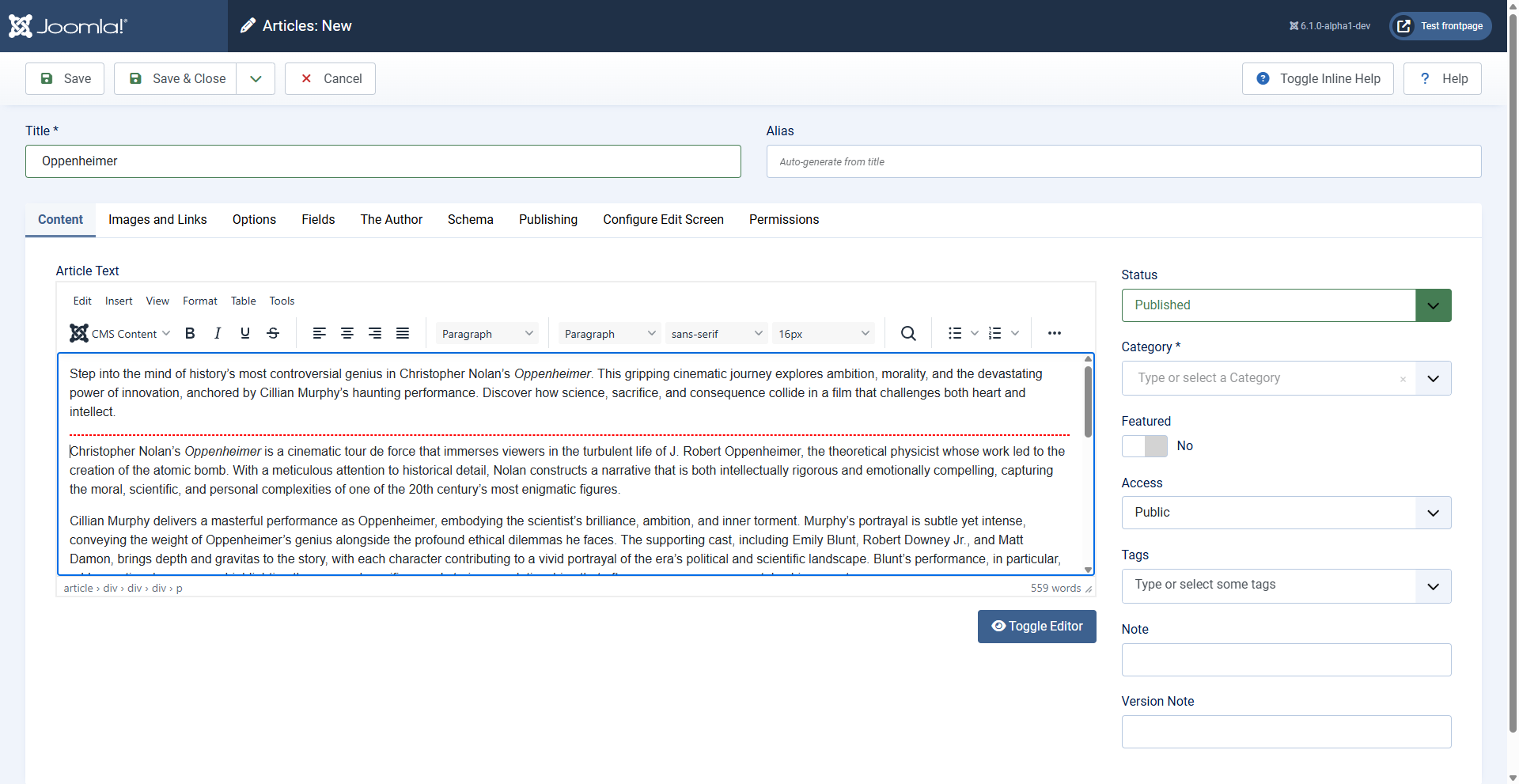Viewport: 1519px width, 784px height.
Task: Apply italic formatting
Action: click(x=217, y=333)
